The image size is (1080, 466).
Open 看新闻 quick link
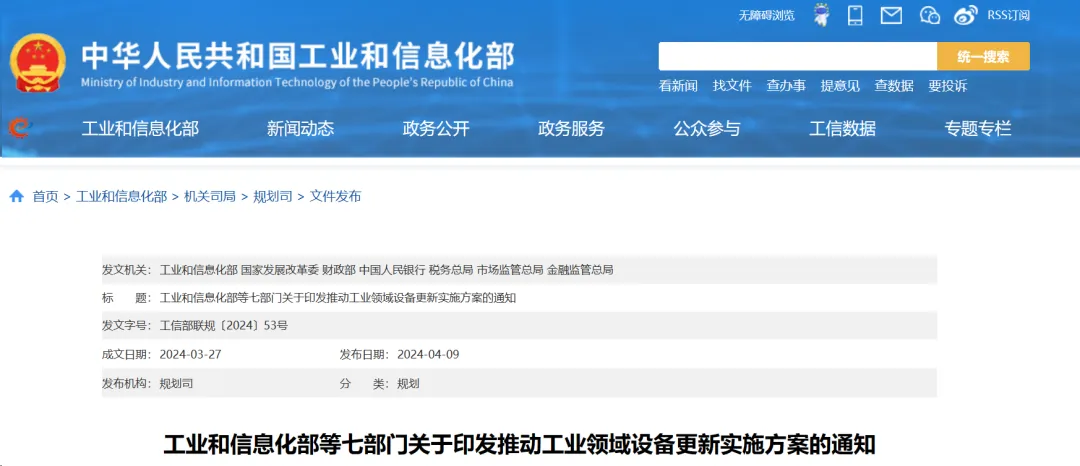678,86
